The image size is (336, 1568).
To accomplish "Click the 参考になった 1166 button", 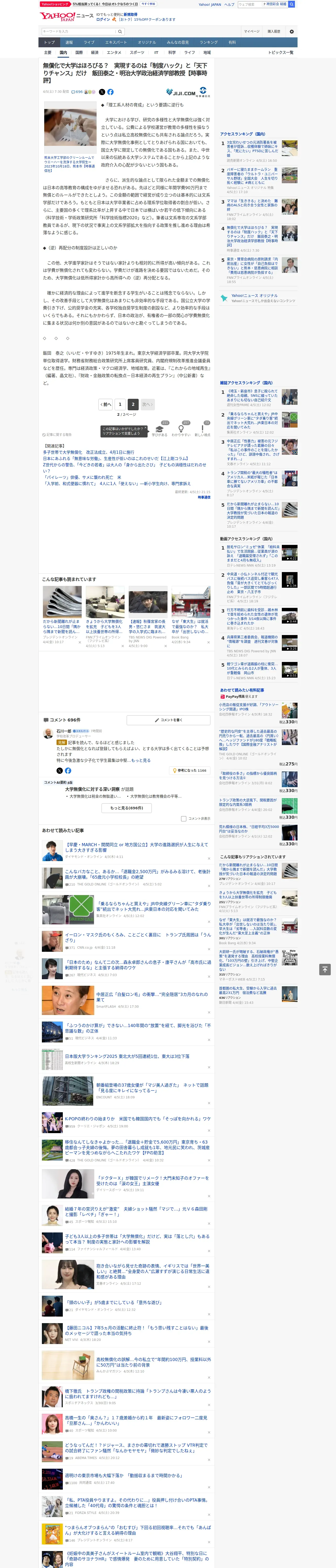I will point(190,771).
